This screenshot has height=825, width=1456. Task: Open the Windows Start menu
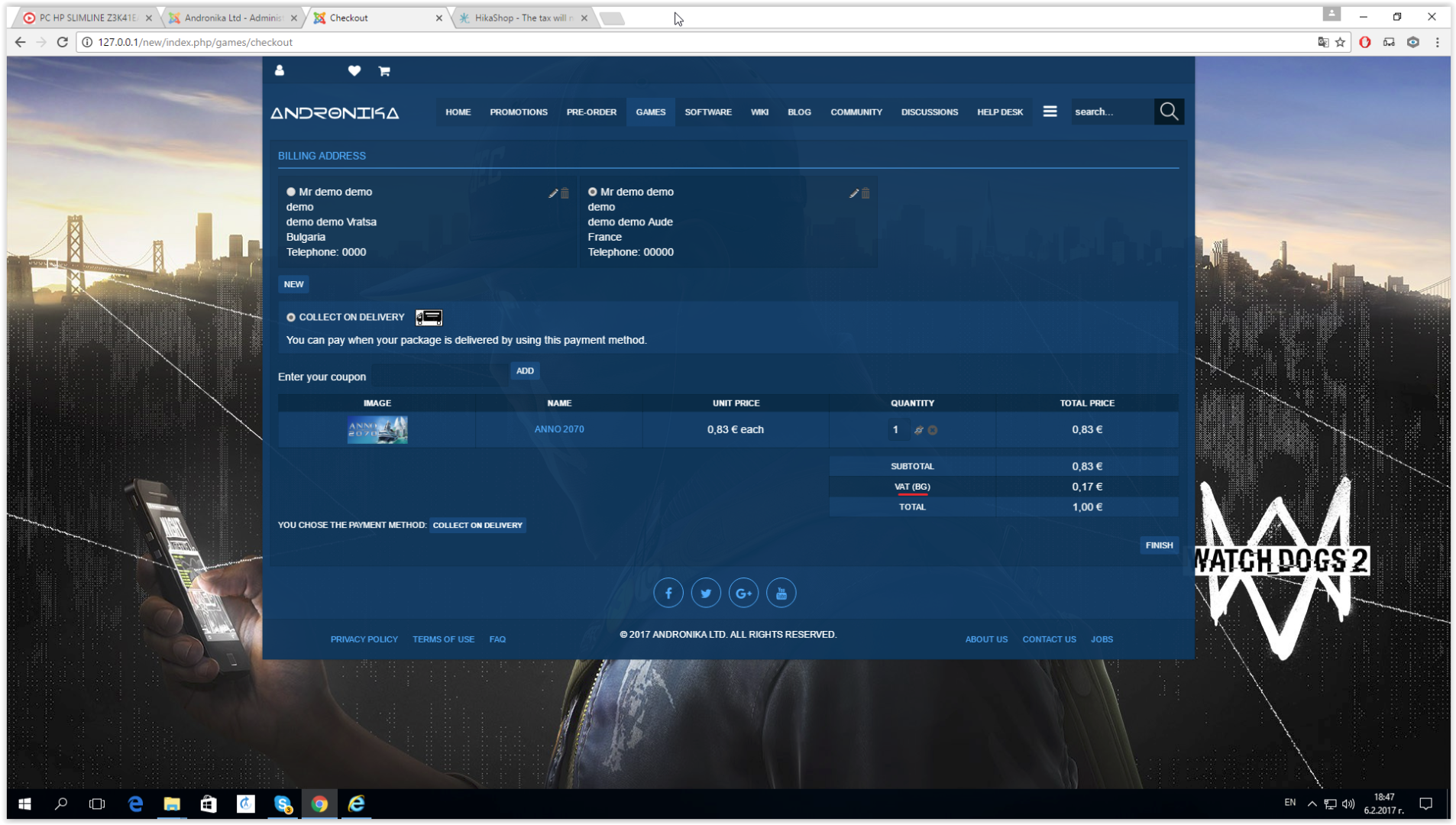[x=24, y=804]
